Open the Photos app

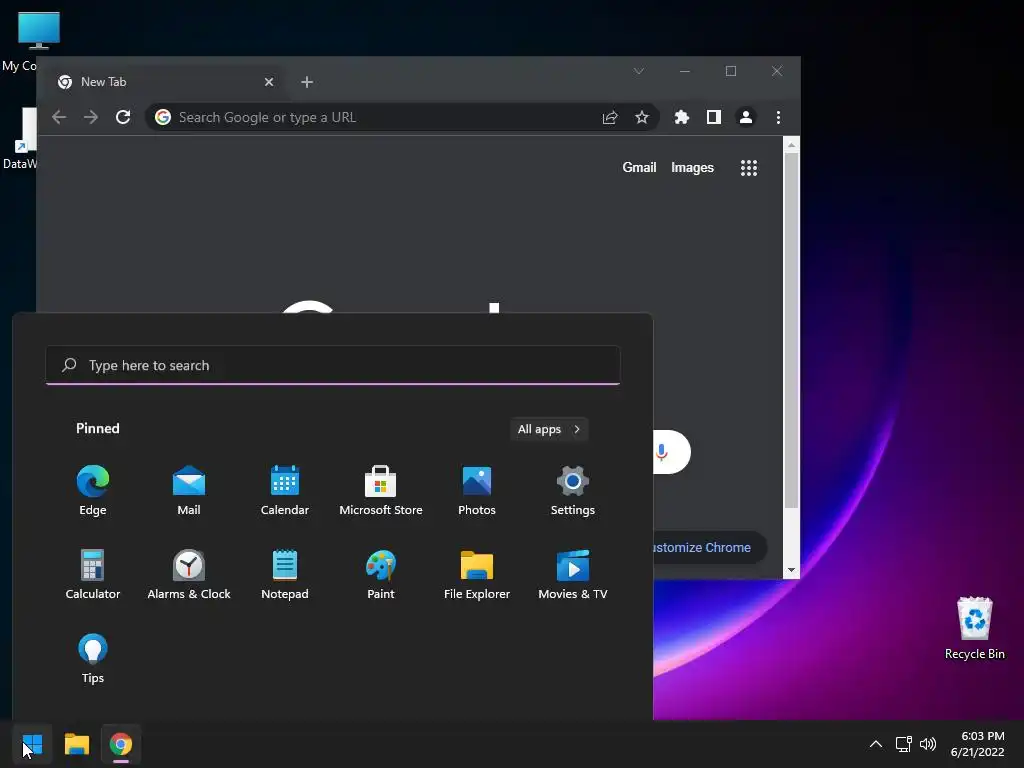point(477,490)
